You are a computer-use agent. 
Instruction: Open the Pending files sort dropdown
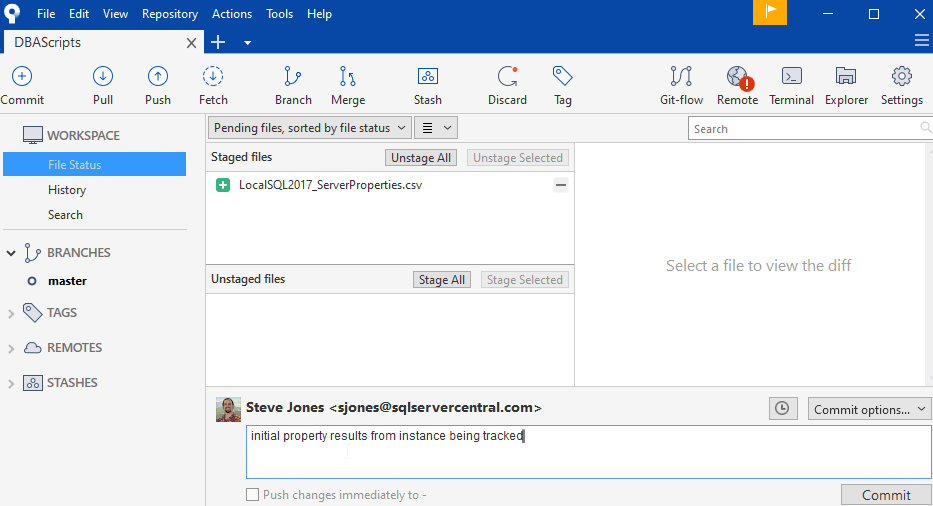310,128
